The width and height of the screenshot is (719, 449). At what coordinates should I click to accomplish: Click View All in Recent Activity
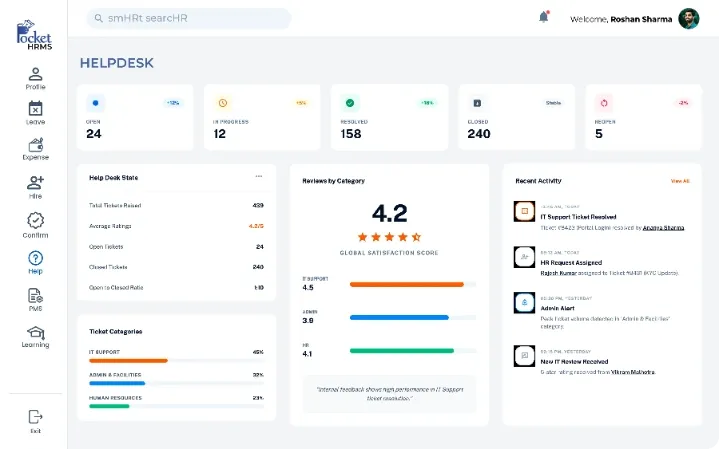click(x=680, y=181)
